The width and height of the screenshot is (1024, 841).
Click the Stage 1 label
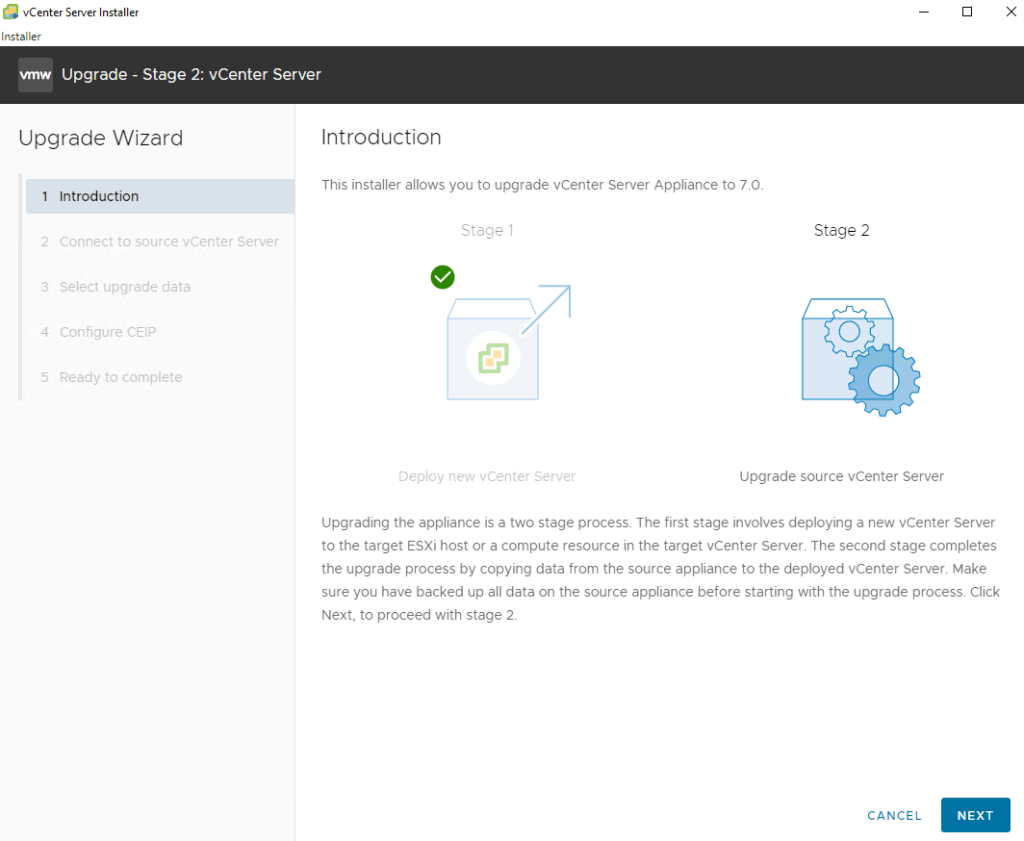(487, 230)
